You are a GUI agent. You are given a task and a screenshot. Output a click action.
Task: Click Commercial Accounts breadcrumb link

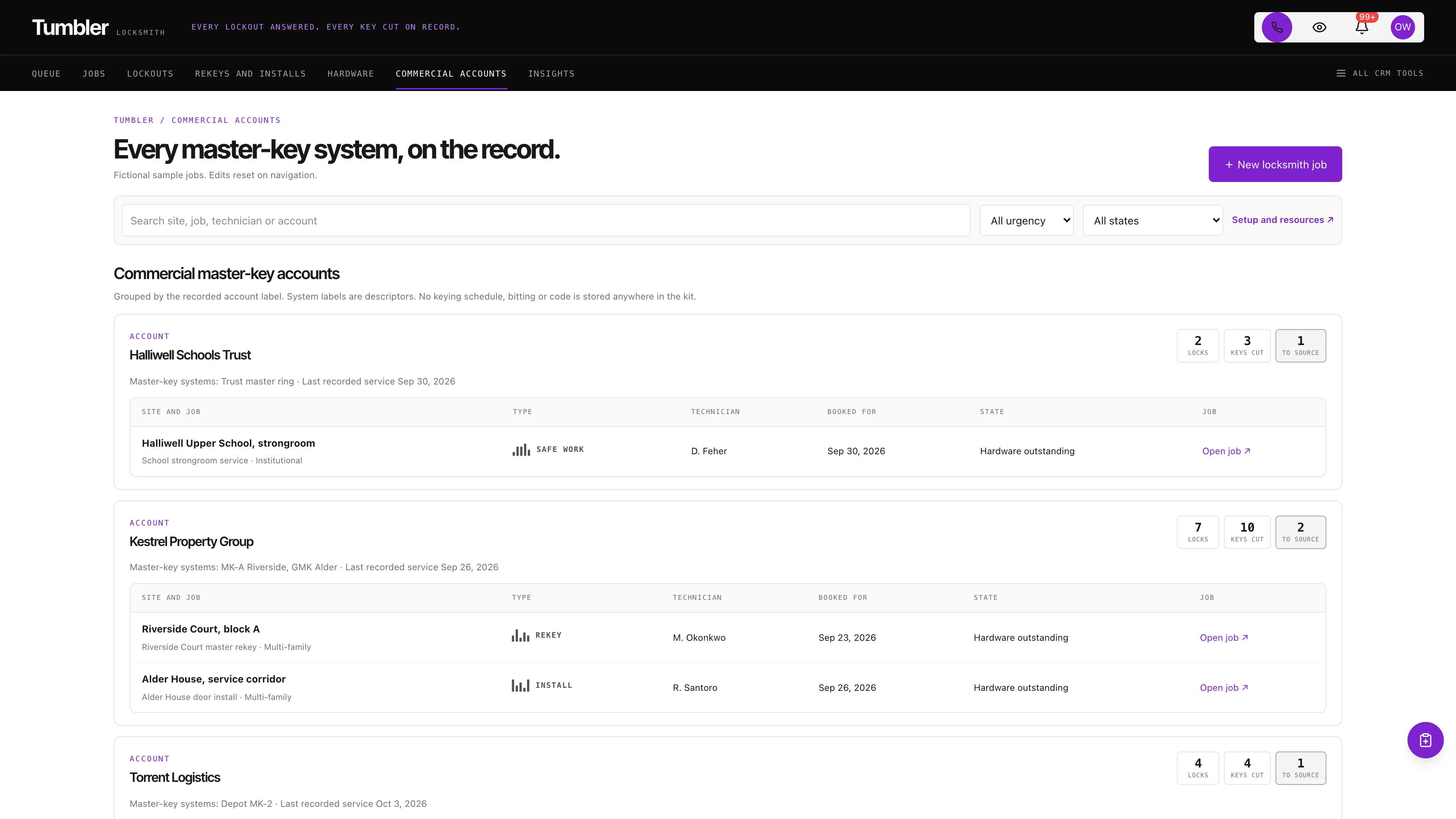[x=226, y=121]
